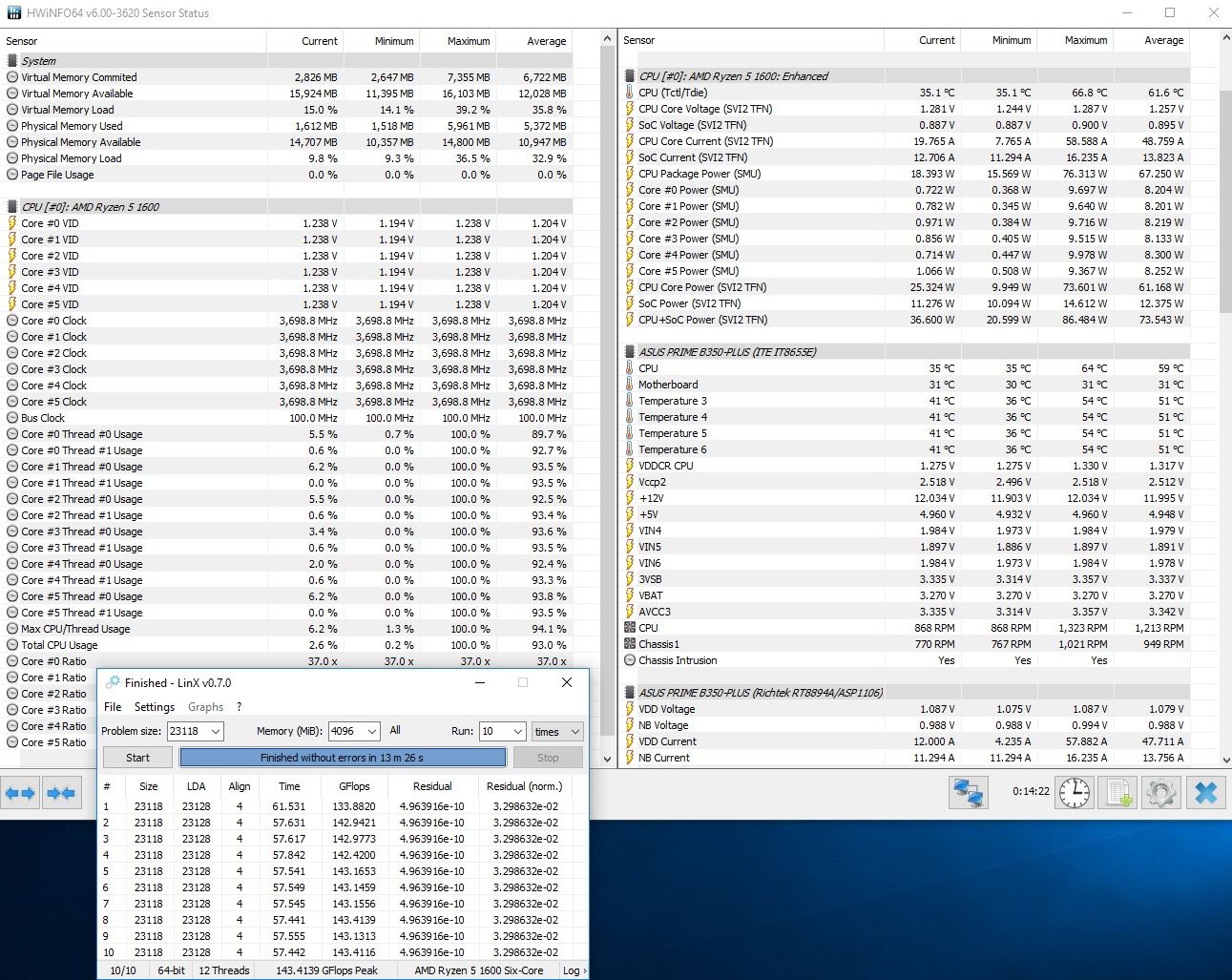Click the All memory button in LinX
Viewport: 1232px width, 980px height.
(395, 730)
